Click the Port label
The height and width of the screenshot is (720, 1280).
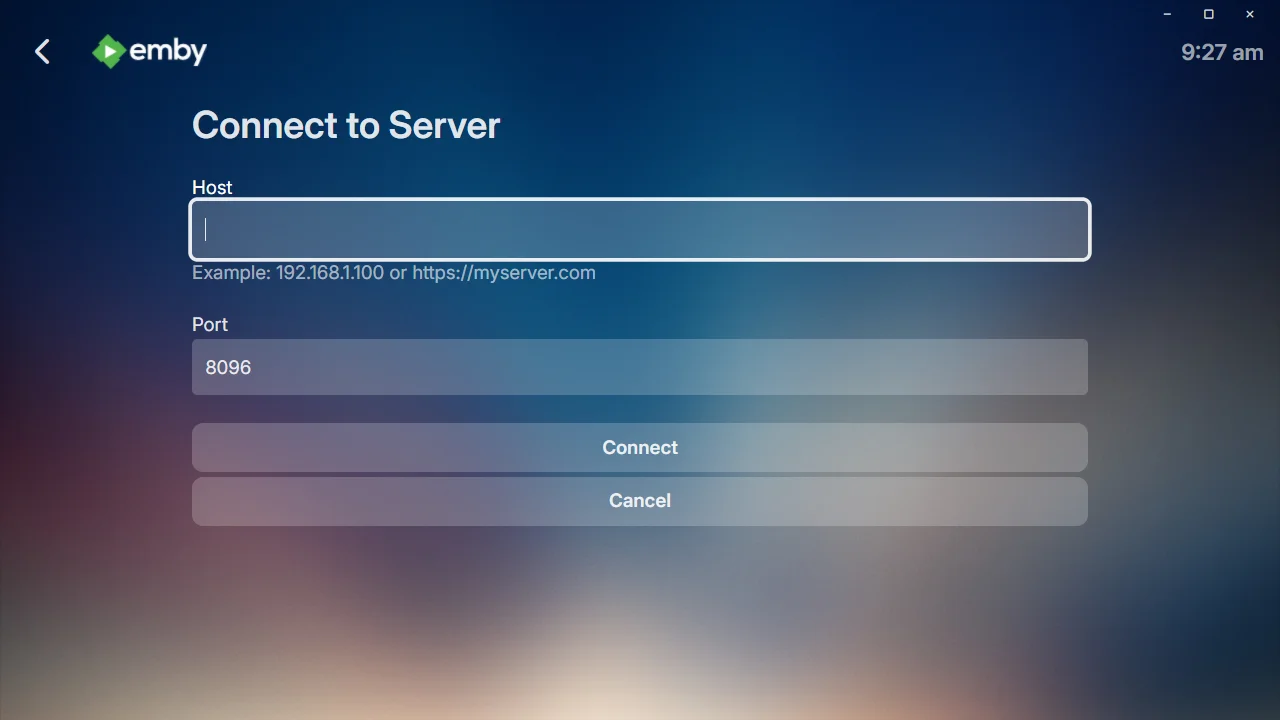(210, 324)
